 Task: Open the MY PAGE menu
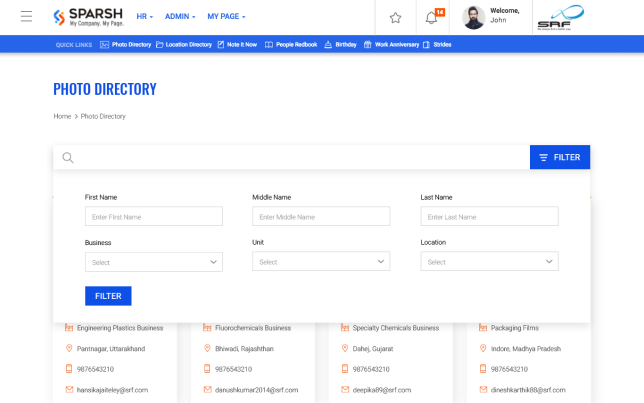[226, 17]
